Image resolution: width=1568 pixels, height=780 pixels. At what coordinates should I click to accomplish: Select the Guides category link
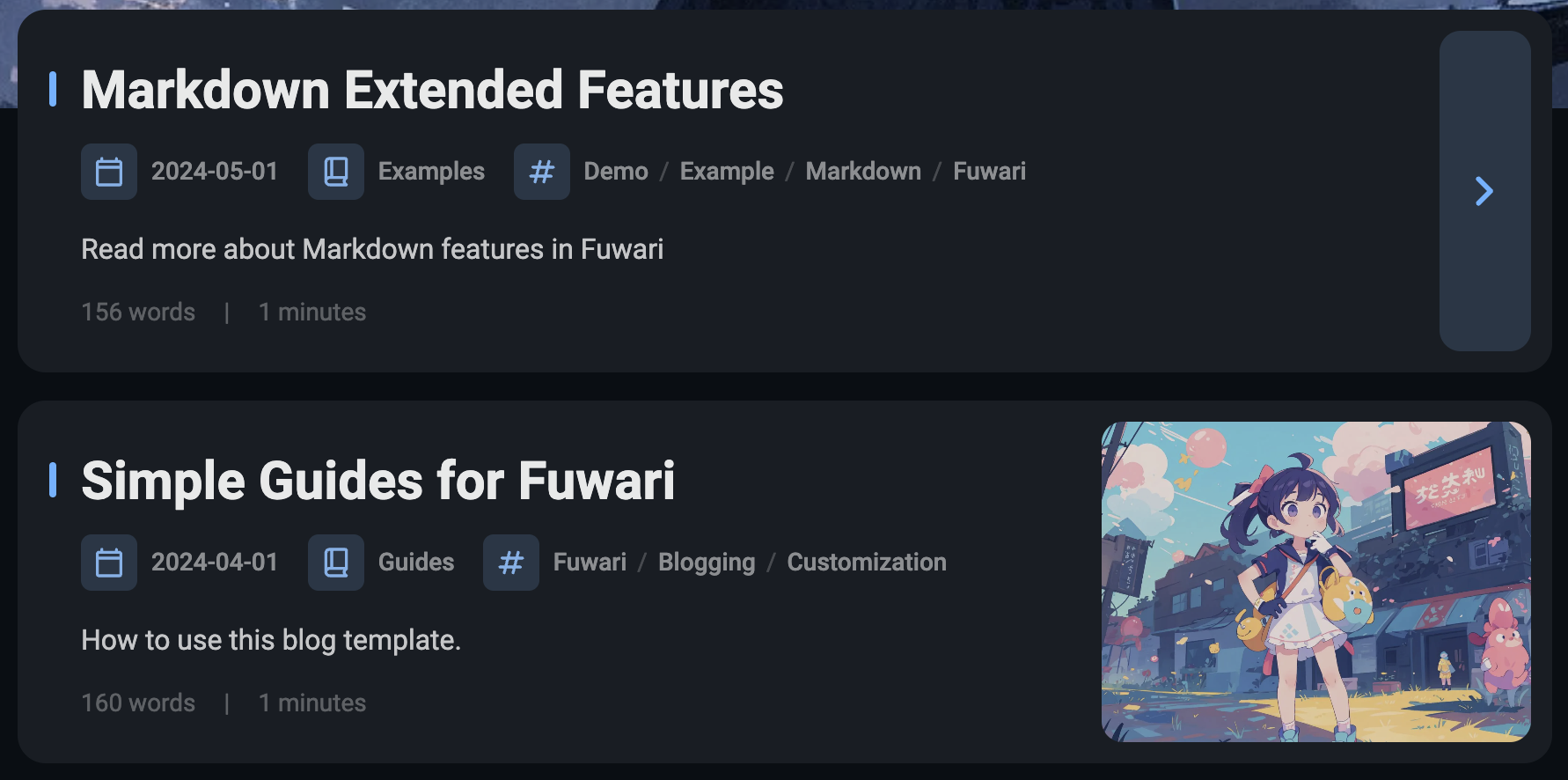tap(416, 563)
